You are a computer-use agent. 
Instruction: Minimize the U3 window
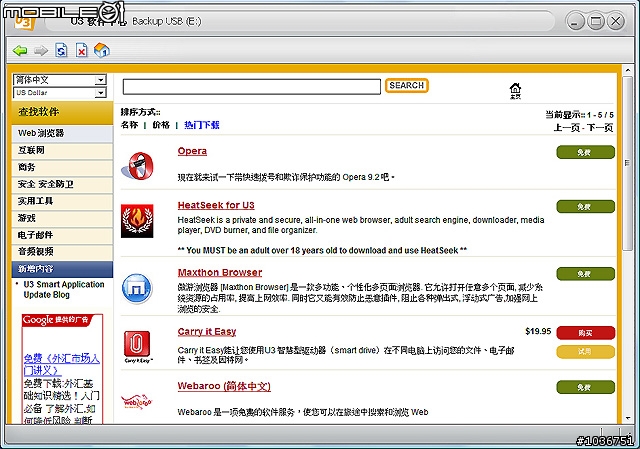[575, 21]
